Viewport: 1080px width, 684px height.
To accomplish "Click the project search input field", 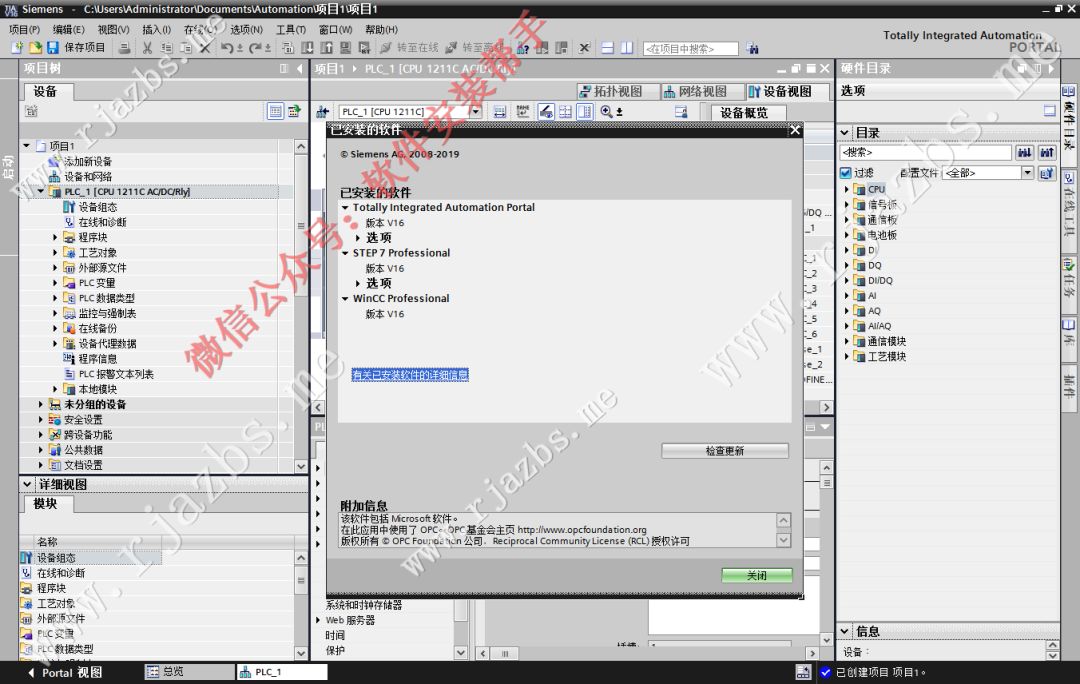I will [x=690, y=49].
